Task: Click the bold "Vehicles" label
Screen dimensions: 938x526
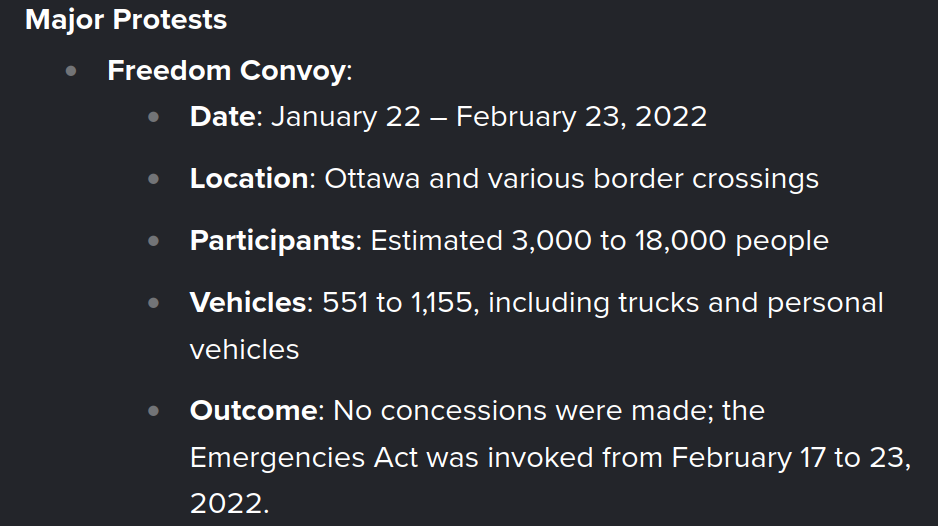Action: (x=248, y=303)
